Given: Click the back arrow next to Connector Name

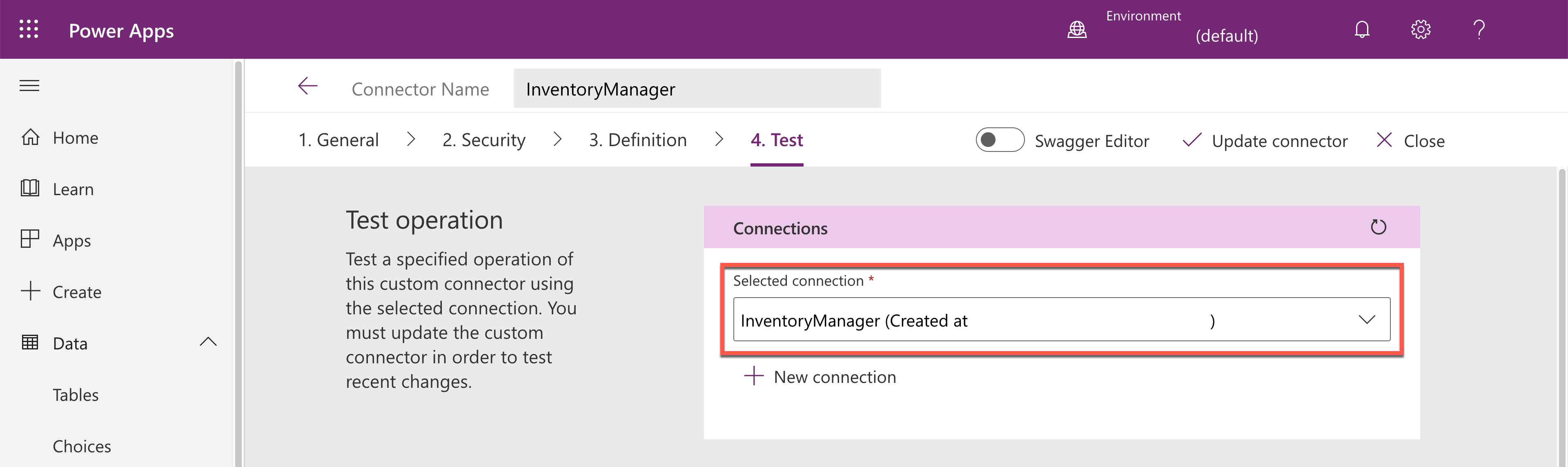Looking at the screenshot, I should pyautogui.click(x=308, y=87).
